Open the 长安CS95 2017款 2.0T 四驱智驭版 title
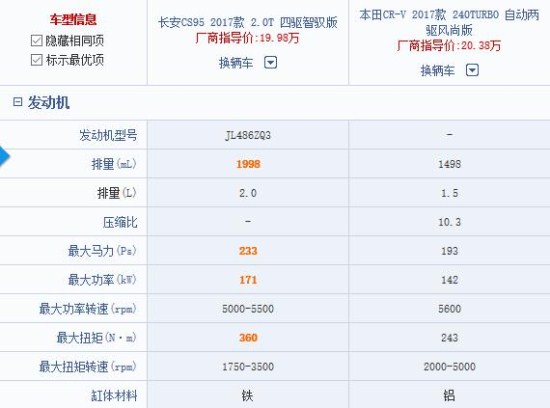The width and height of the screenshot is (550, 408). pyautogui.click(x=248, y=22)
